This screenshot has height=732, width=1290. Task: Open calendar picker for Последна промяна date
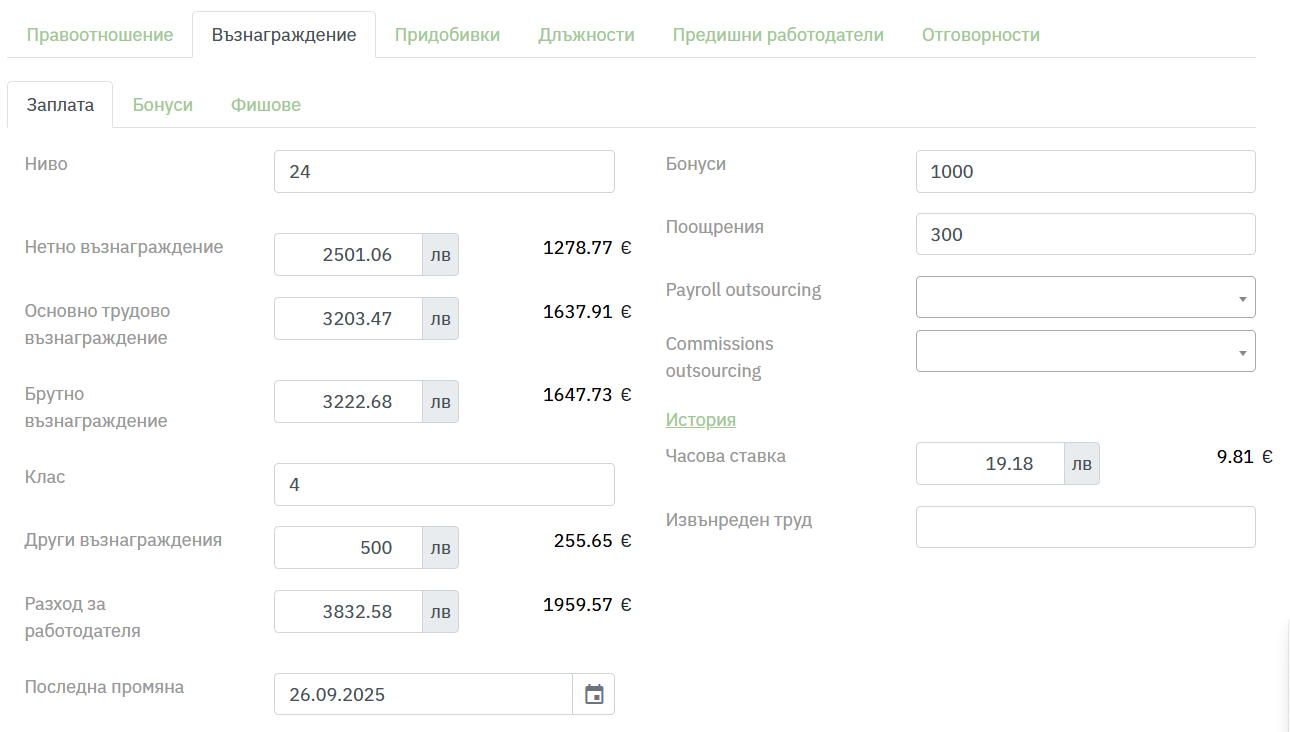[x=594, y=694]
